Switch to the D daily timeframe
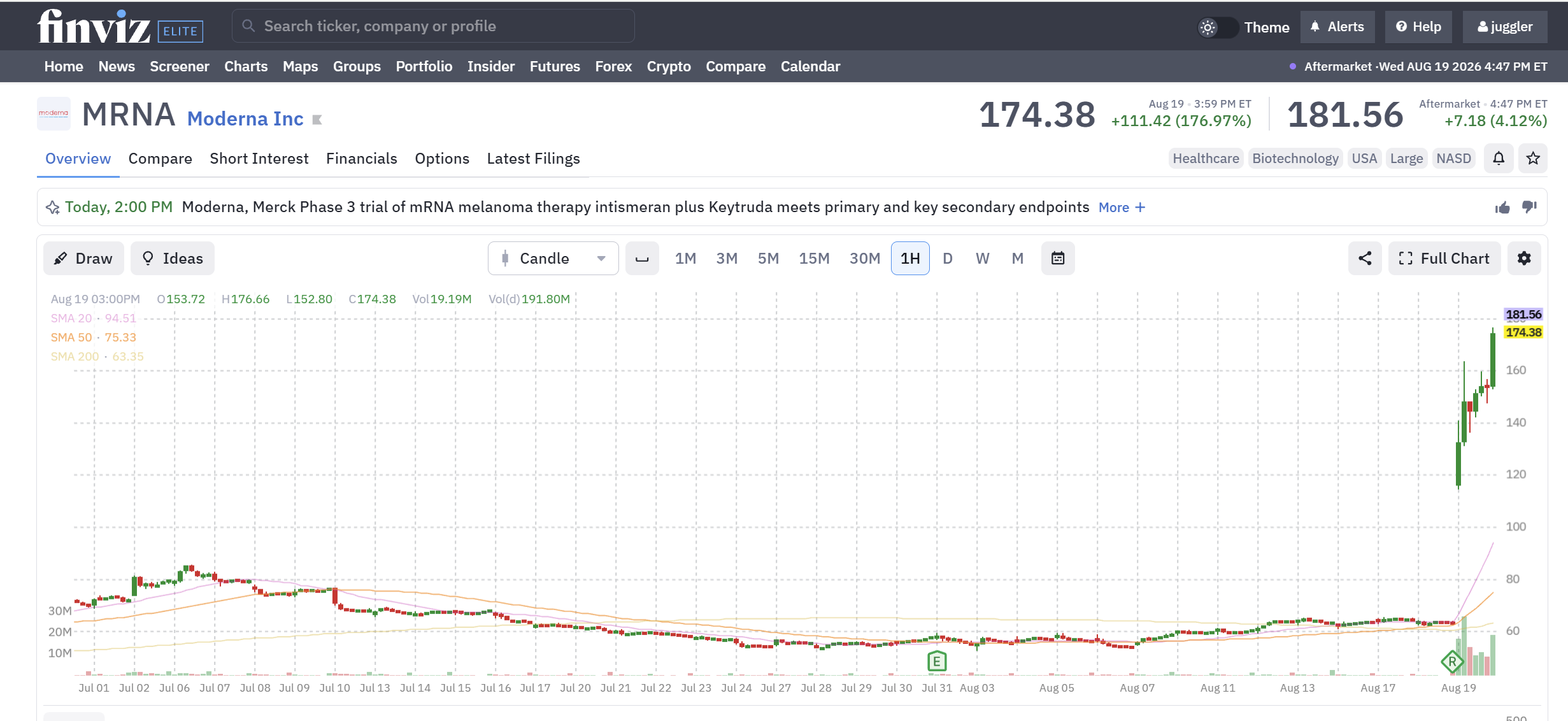 948,258
